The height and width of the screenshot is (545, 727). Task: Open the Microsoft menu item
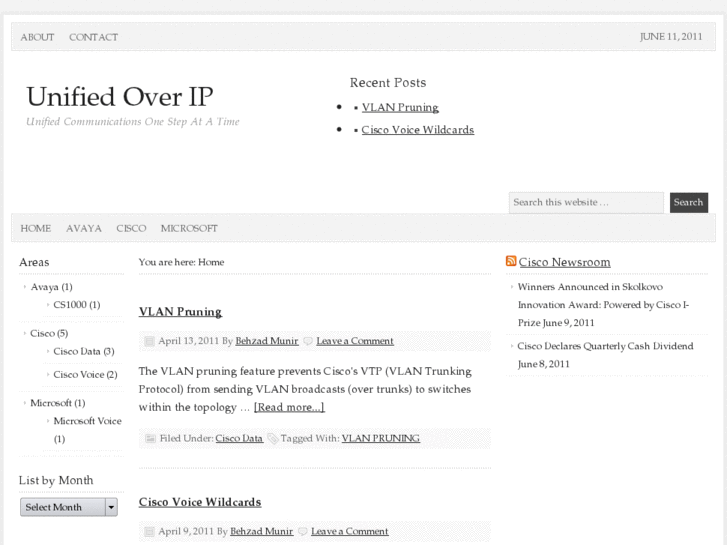click(189, 228)
